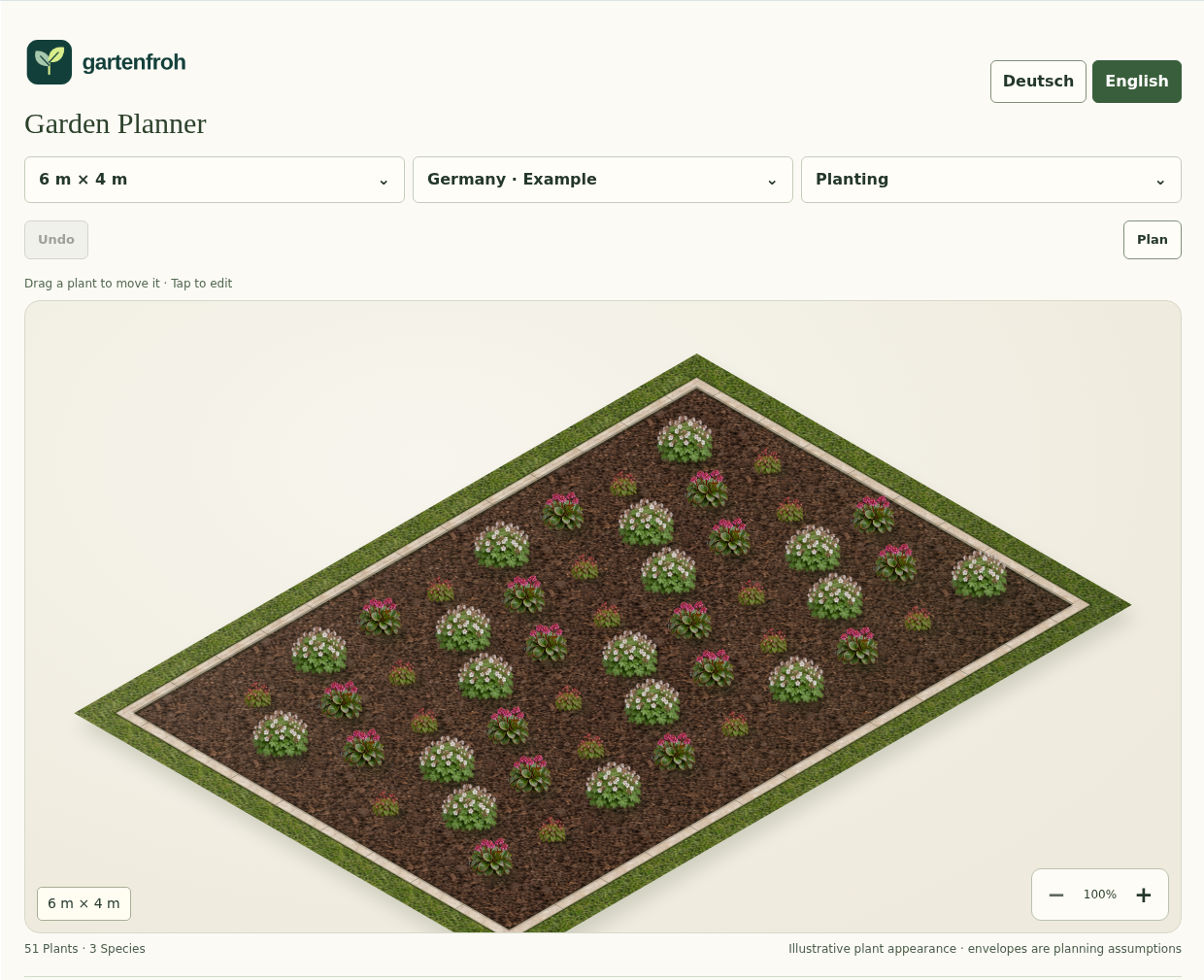
Task: Select the English language button
Action: pyautogui.click(x=1136, y=82)
